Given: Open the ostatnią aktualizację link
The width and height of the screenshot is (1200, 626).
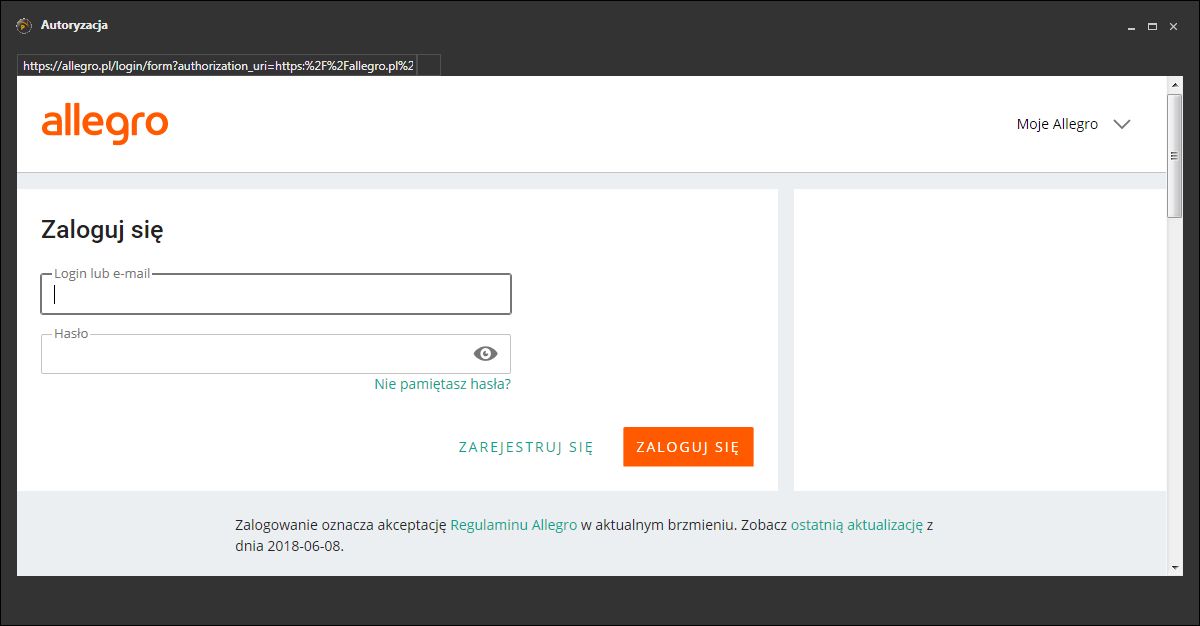Looking at the screenshot, I should (857, 525).
